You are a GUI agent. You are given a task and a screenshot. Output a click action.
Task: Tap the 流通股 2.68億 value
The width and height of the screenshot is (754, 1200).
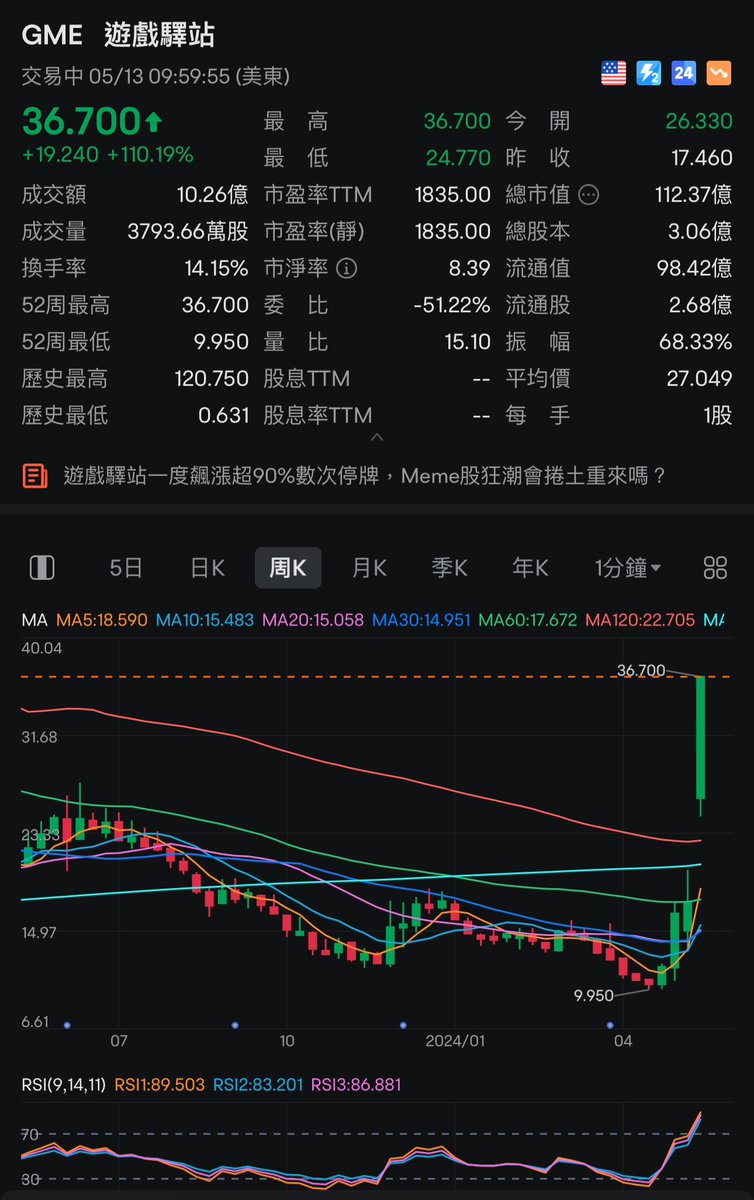[x=700, y=305]
